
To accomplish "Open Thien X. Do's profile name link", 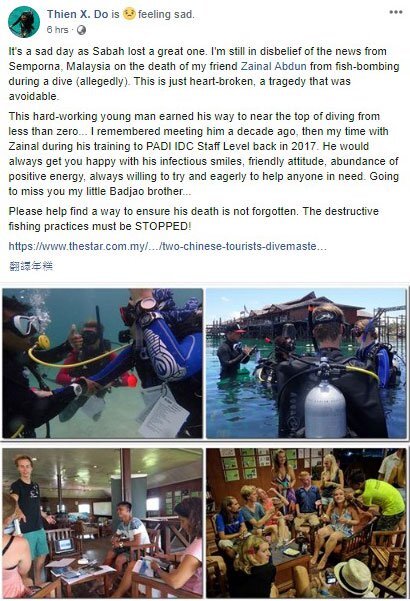I will click(78, 14).
